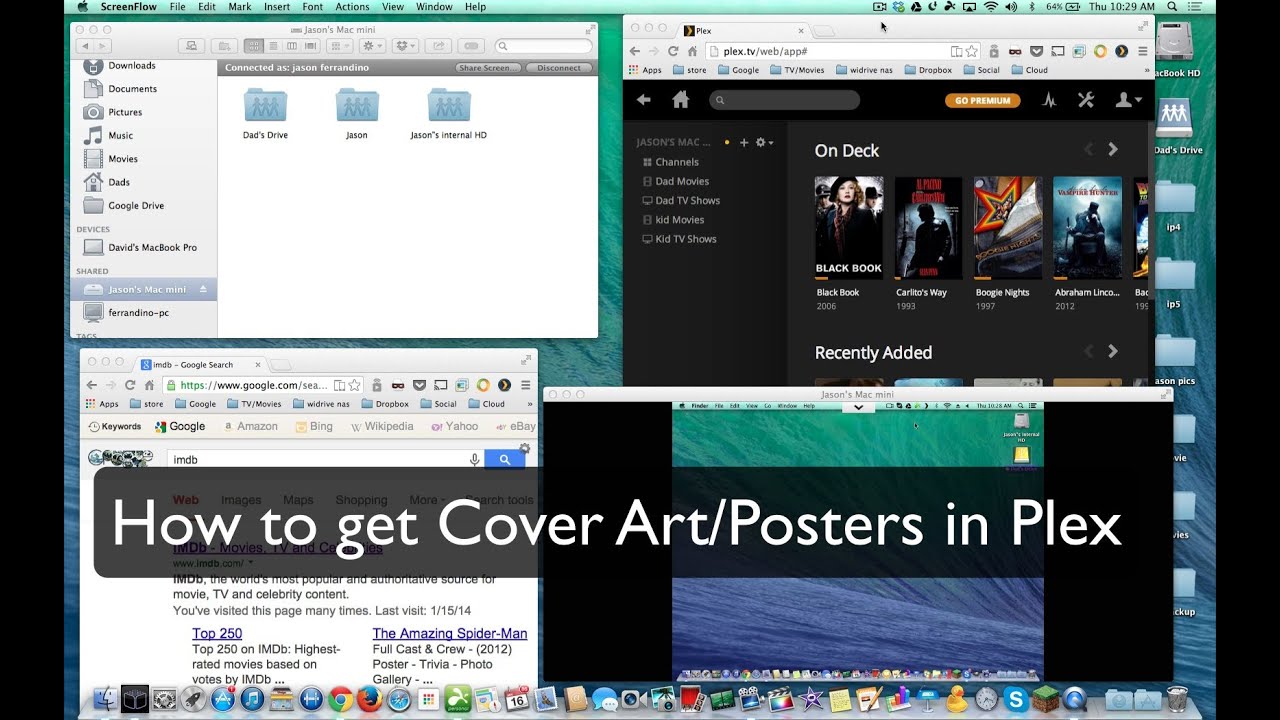
Task: Open Finder action gear dropdown
Action: 372,46
